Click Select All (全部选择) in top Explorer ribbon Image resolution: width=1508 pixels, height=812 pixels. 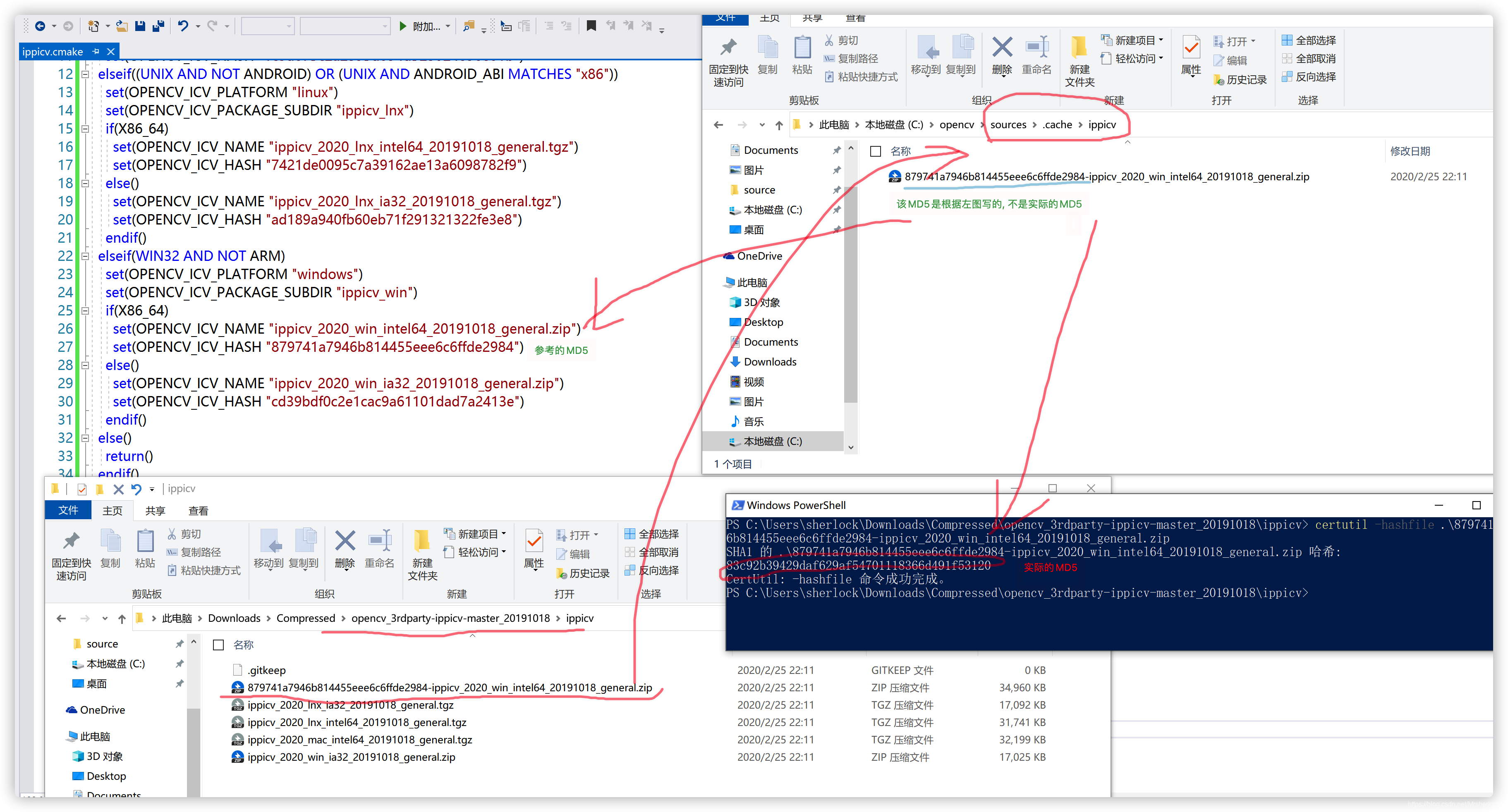[x=1309, y=41]
